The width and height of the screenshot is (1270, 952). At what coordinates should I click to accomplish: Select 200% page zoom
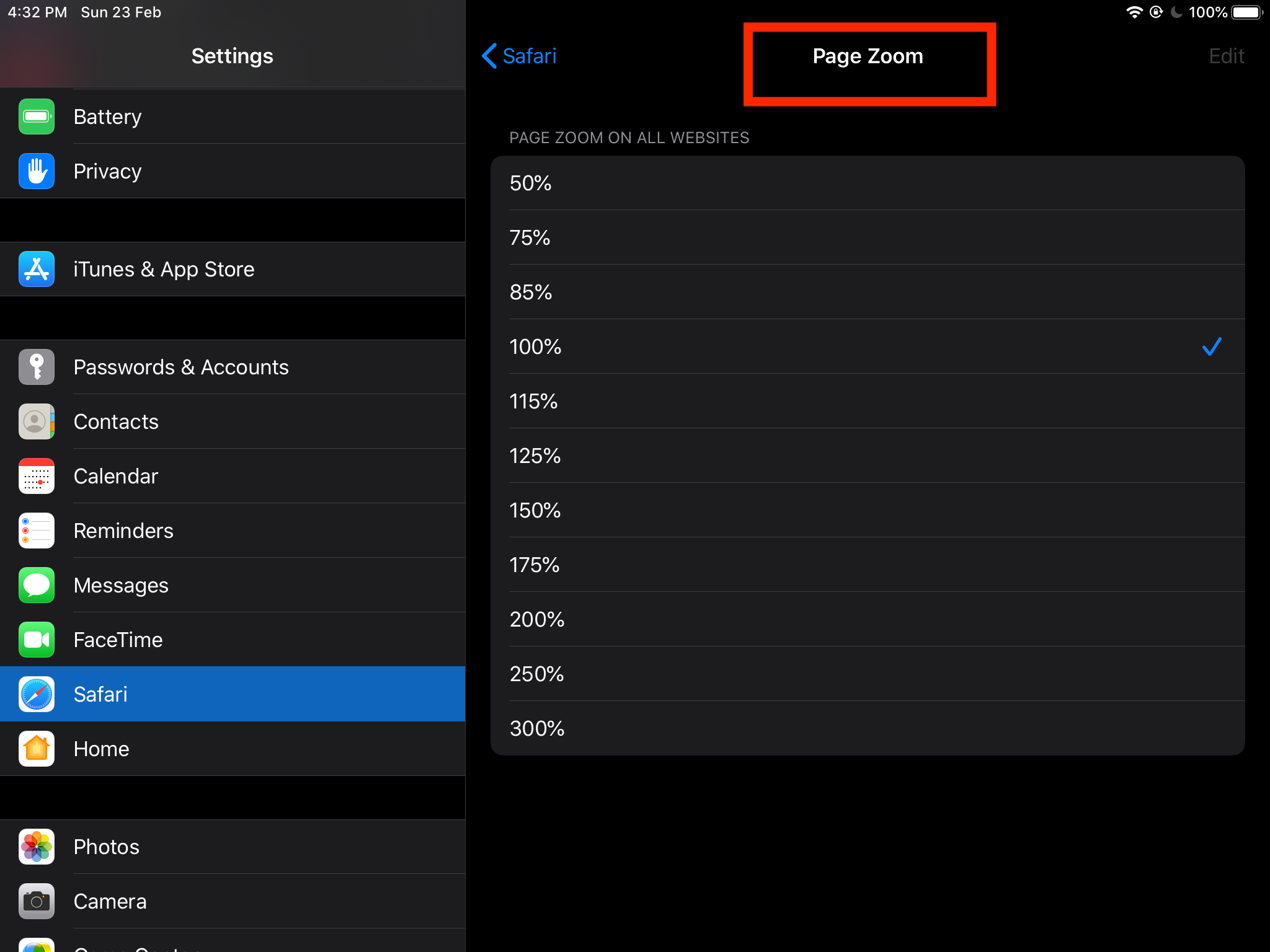(868, 619)
